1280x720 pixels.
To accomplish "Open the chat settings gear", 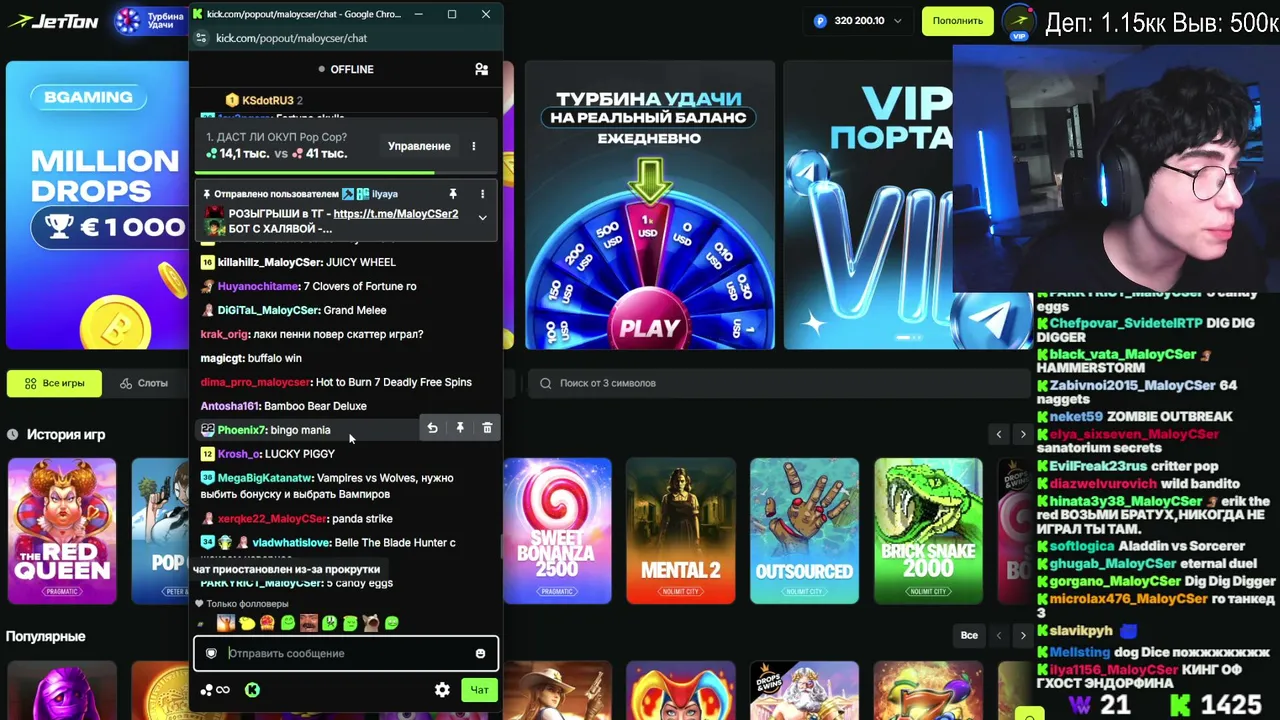I will click(x=442, y=690).
